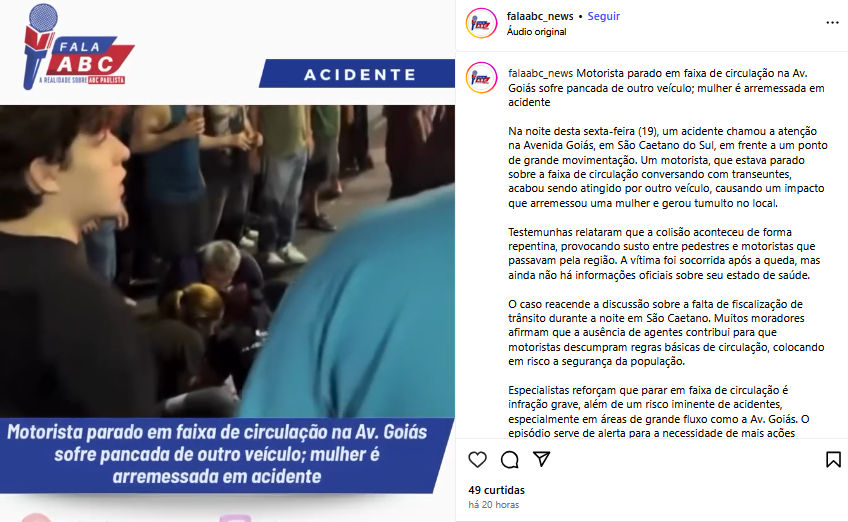Play the accident video in the post
The image size is (848, 522).
(227, 261)
